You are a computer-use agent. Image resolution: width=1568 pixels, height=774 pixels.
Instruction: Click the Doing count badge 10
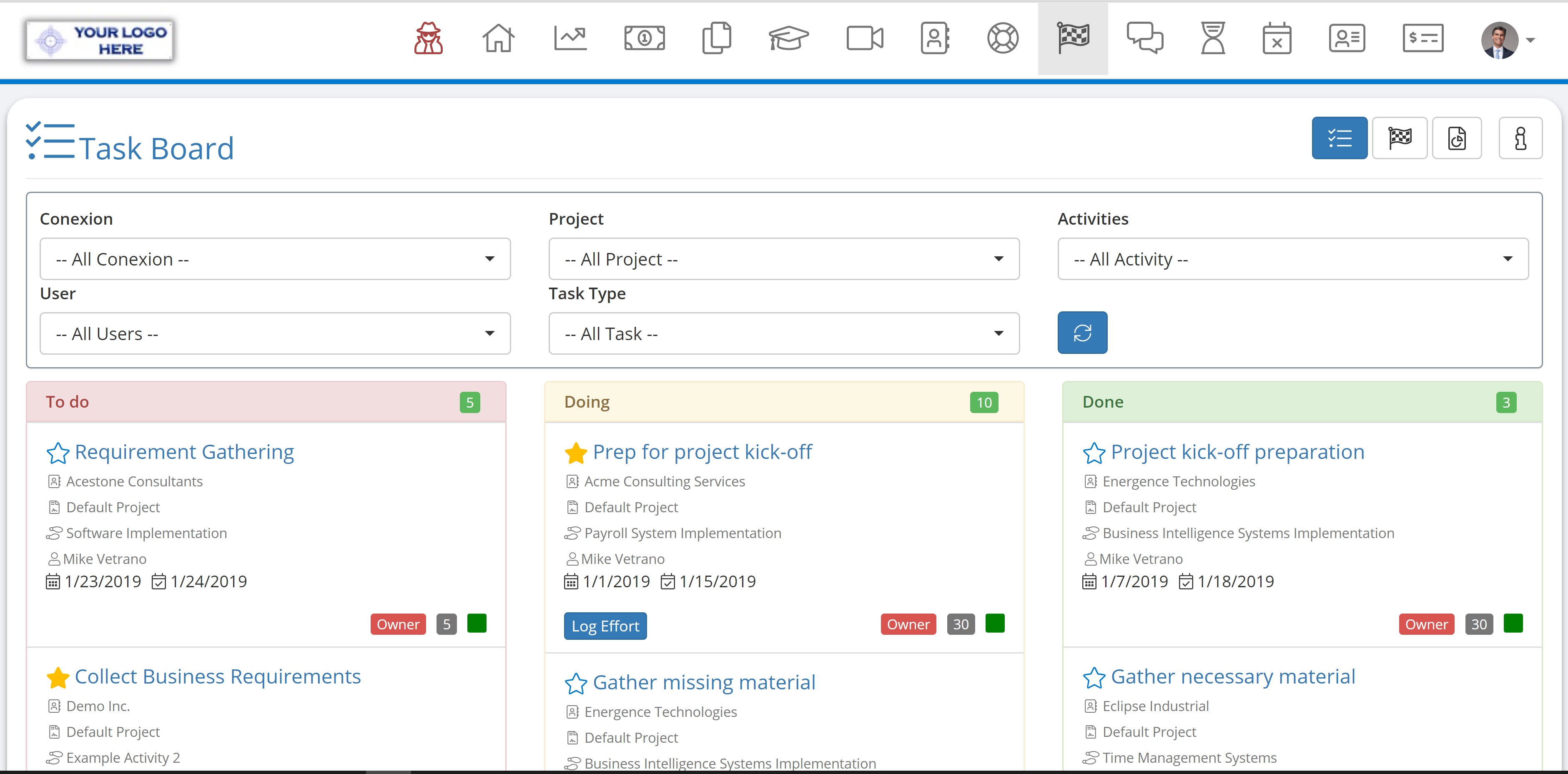point(983,403)
